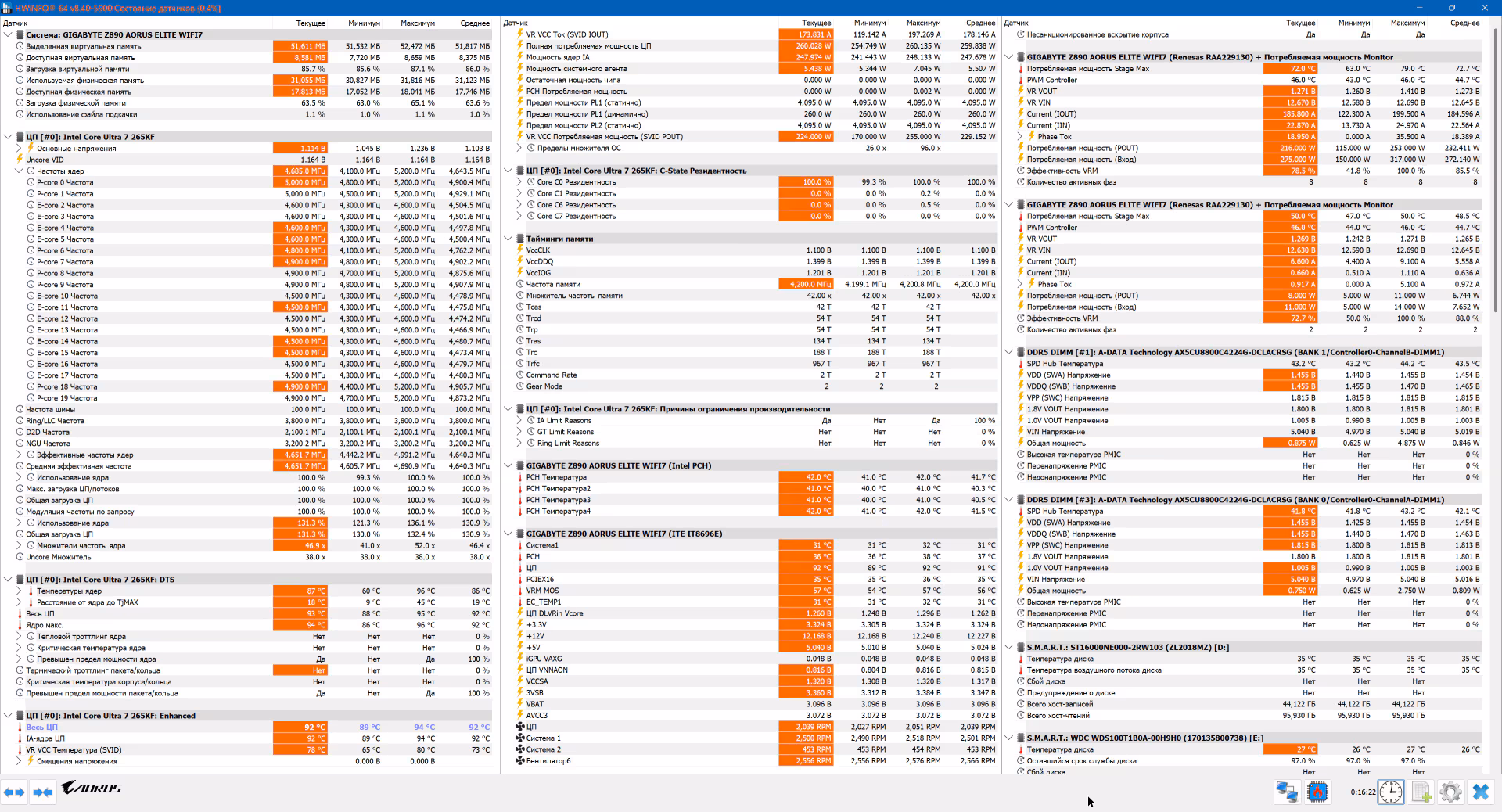Click the fan icon beside Вентилятор6
The image size is (1502, 812).
(520, 760)
